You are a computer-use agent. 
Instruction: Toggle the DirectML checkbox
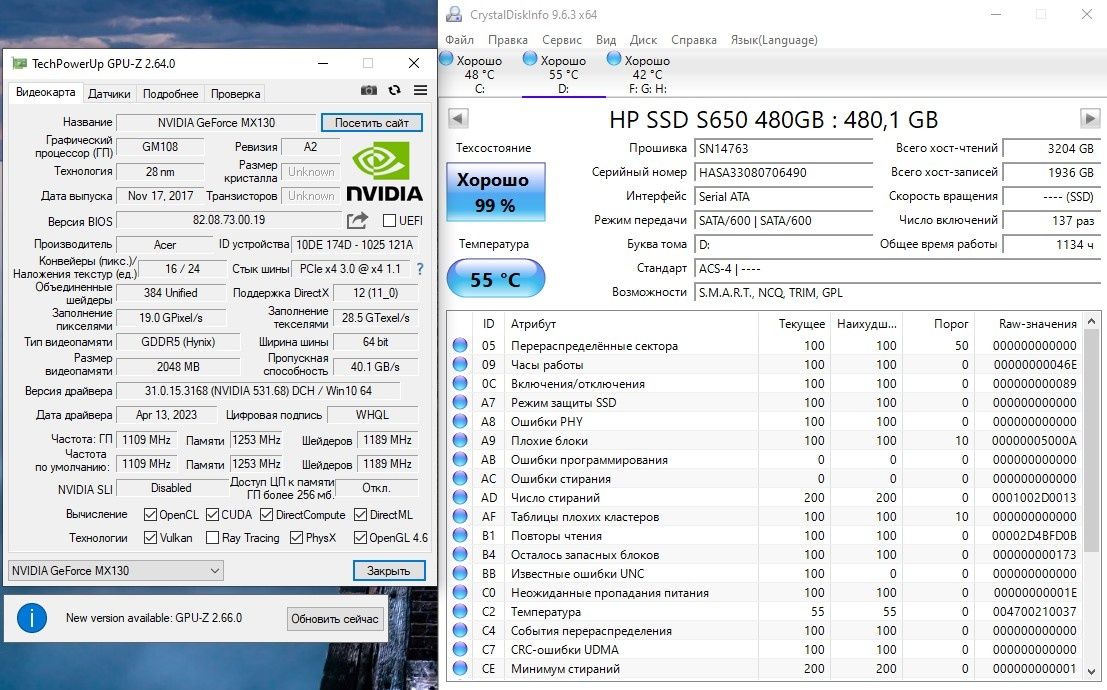click(x=360, y=515)
